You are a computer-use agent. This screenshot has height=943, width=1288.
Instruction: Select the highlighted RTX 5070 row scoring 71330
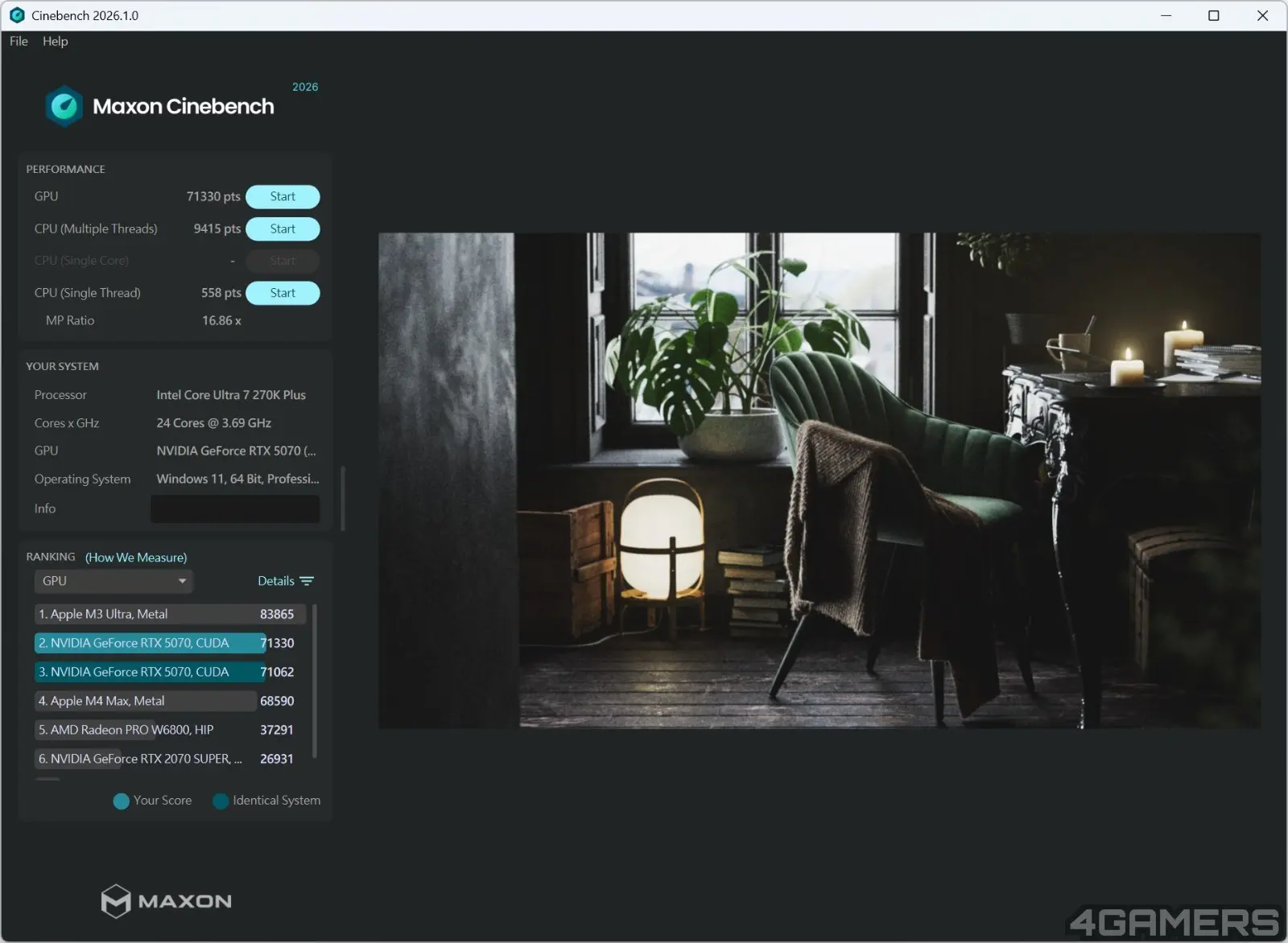coord(169,643)
